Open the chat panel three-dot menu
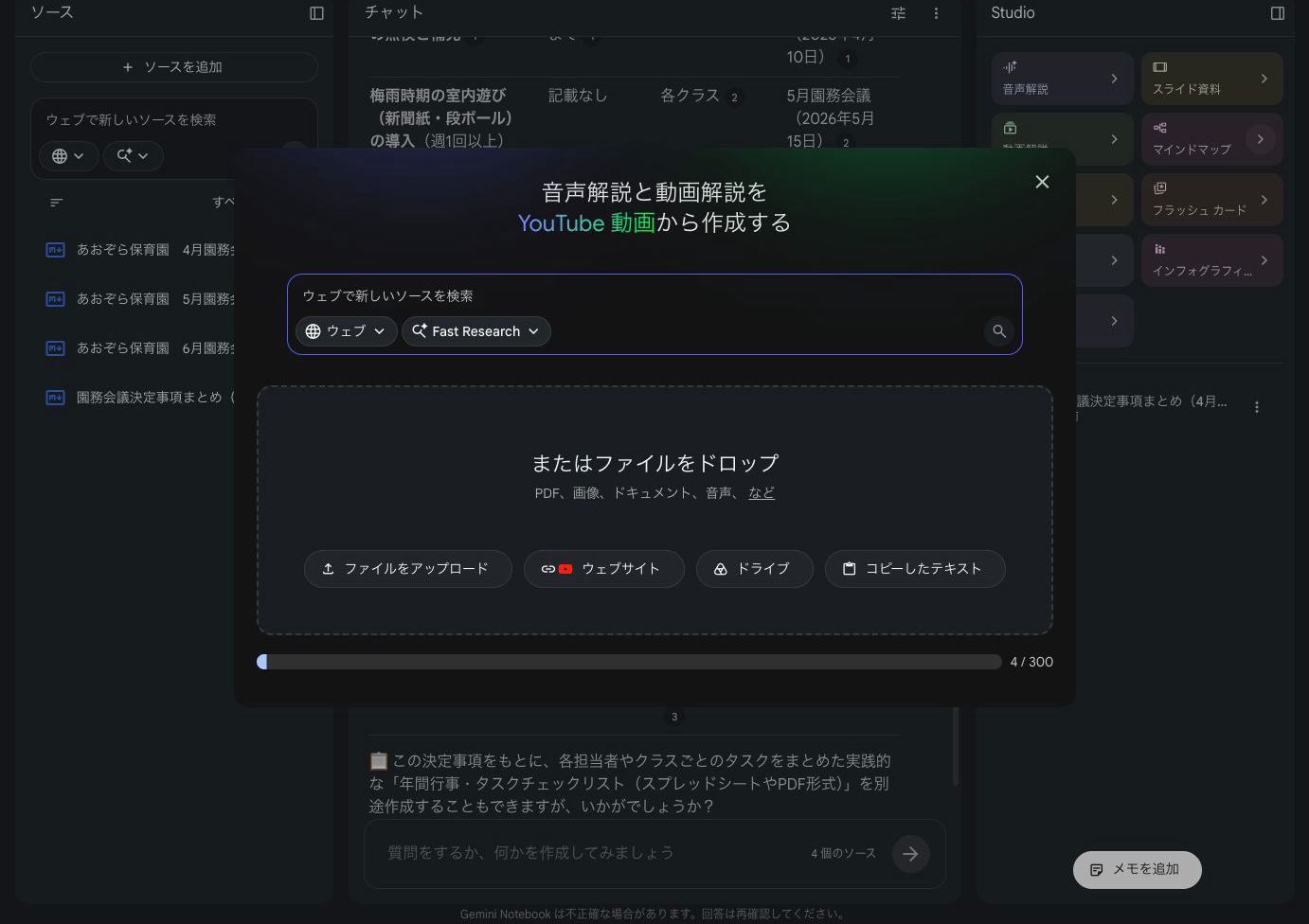This screenshot has height=924, width=1309. 936,13
